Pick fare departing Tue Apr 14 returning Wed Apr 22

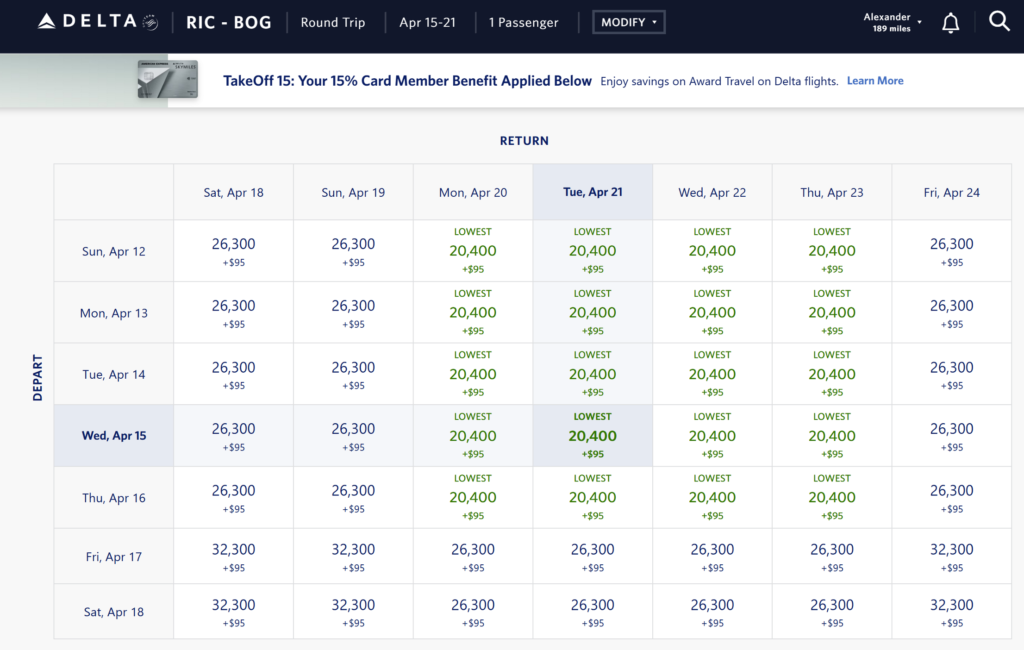point(712,374)
